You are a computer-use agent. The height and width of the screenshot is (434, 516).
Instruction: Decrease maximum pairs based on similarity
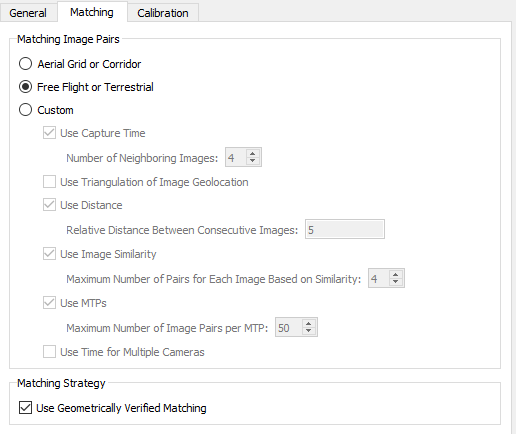396,282
